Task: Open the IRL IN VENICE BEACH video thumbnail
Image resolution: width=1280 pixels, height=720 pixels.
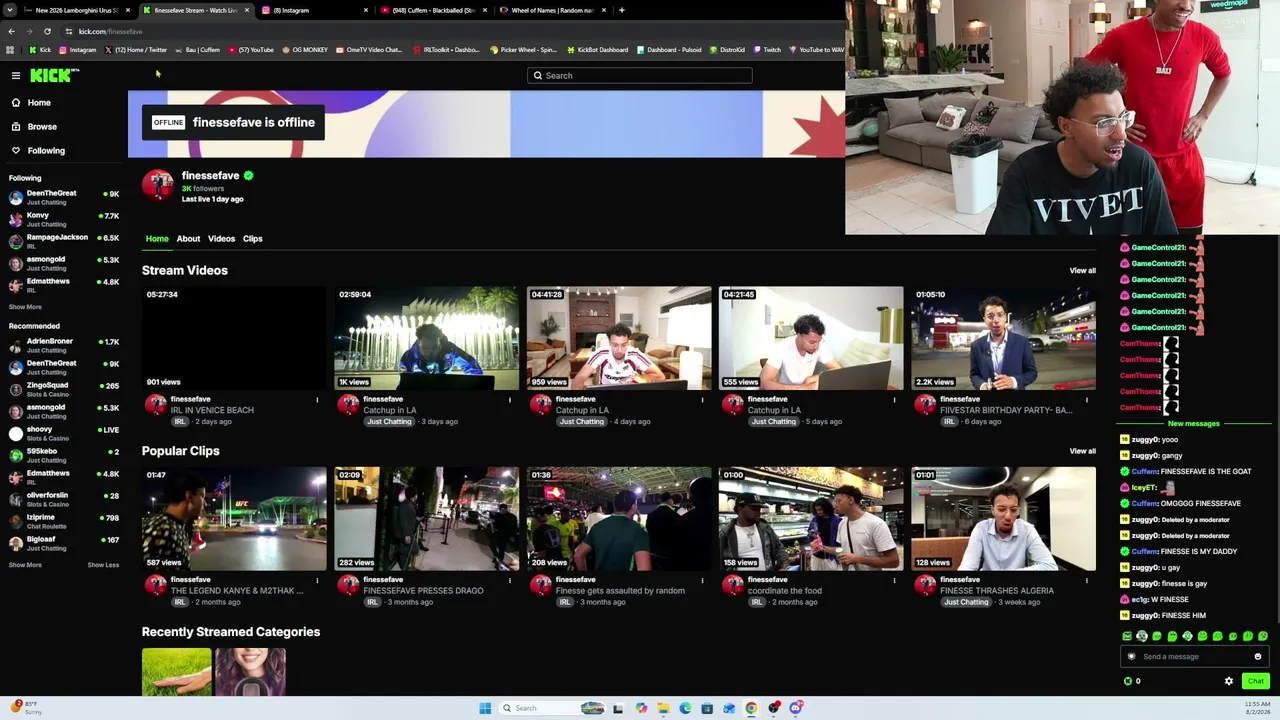Action: coord(234,339)
